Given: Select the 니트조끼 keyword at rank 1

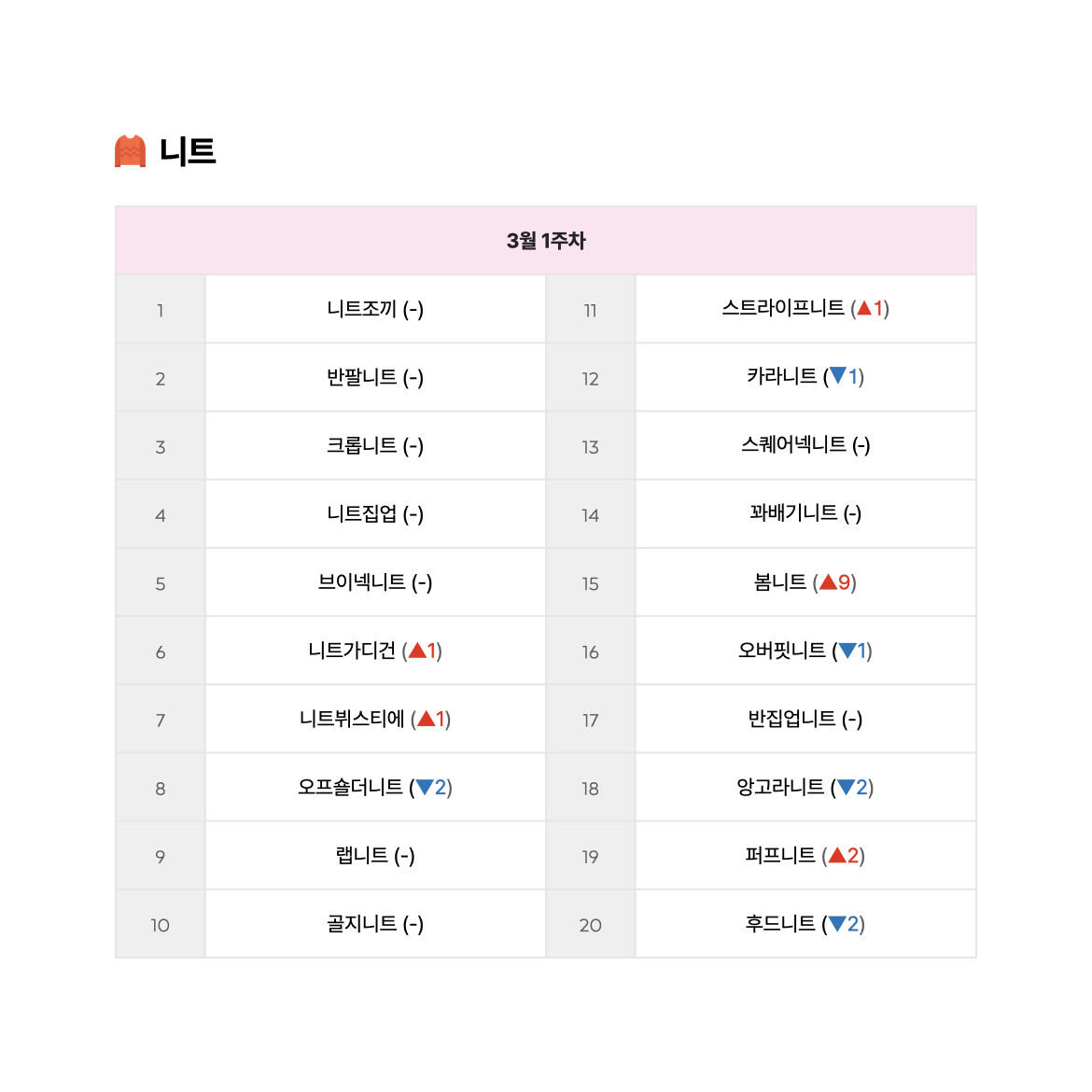Looking at the screenshot, I should coord(361,309).
